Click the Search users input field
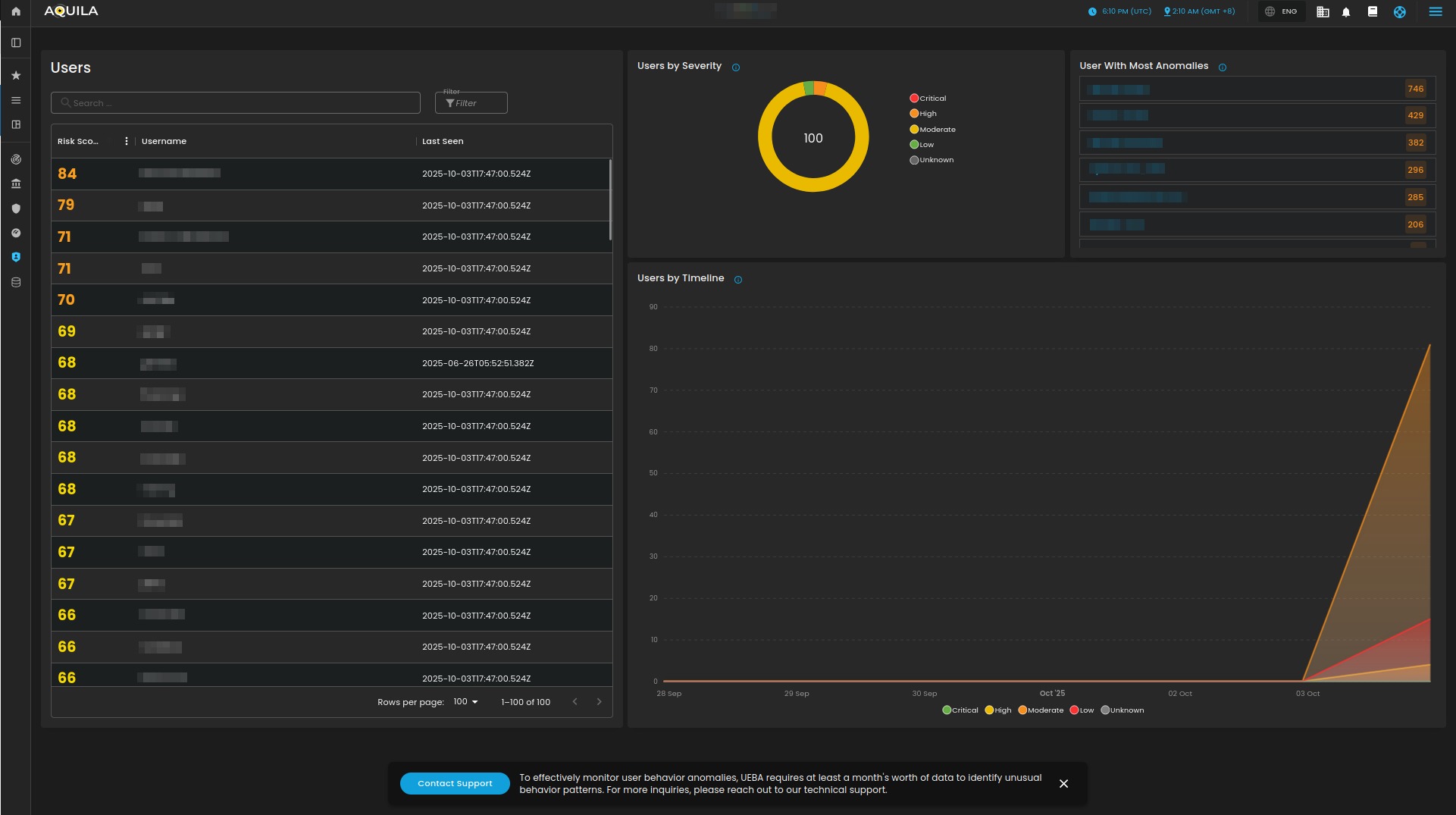Screen dimensions: 1456x815 tap(236, 103)
